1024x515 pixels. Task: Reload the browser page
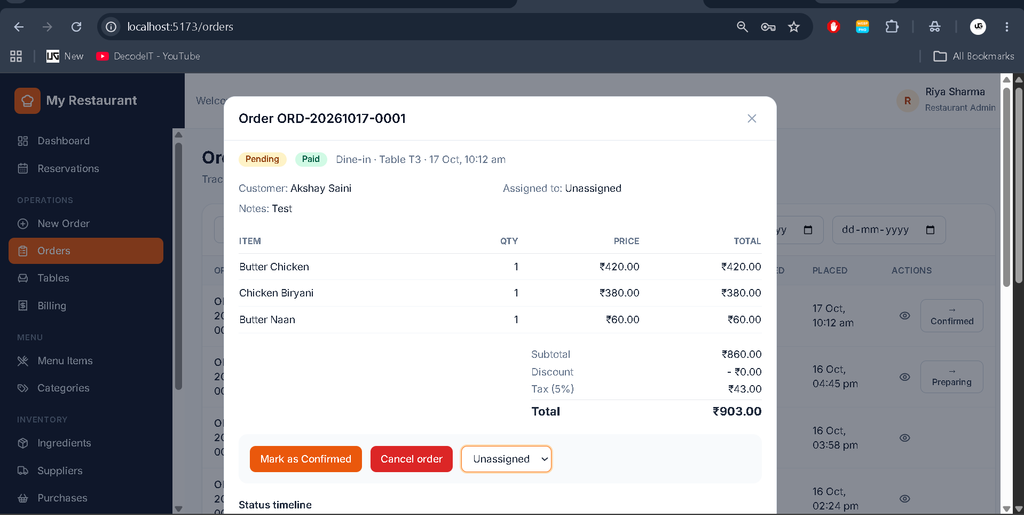76,27
